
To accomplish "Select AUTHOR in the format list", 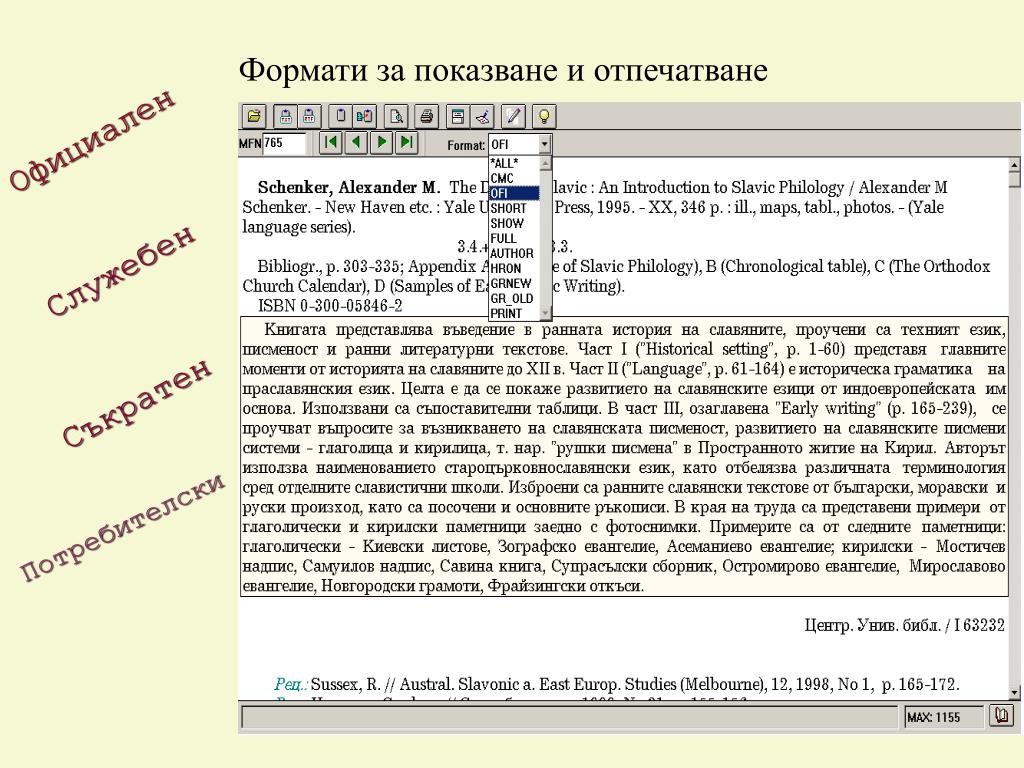I will [x=512, y=253].
